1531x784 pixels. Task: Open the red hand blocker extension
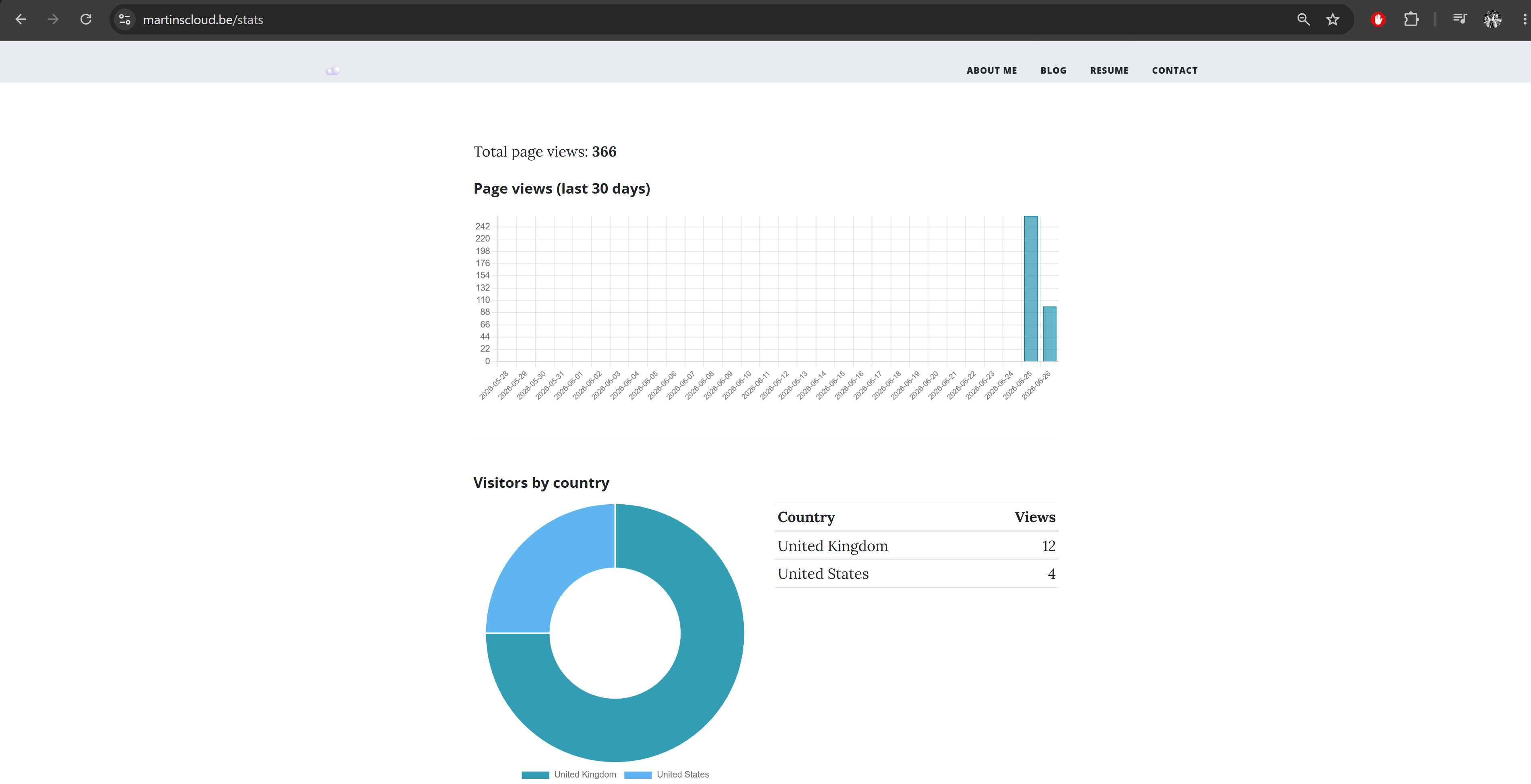tap(1378, 20)
